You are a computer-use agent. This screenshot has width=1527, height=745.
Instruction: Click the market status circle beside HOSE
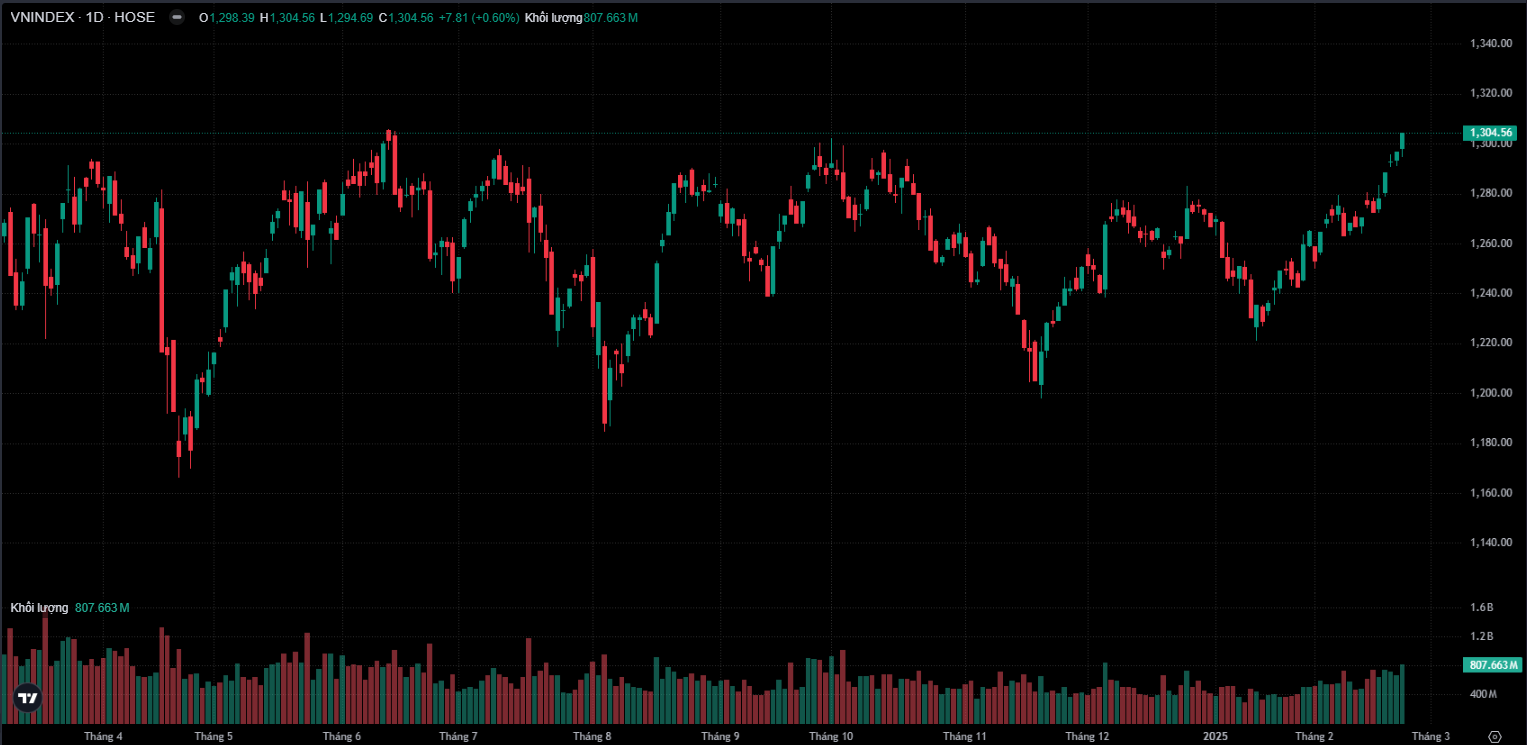(177, 17)
